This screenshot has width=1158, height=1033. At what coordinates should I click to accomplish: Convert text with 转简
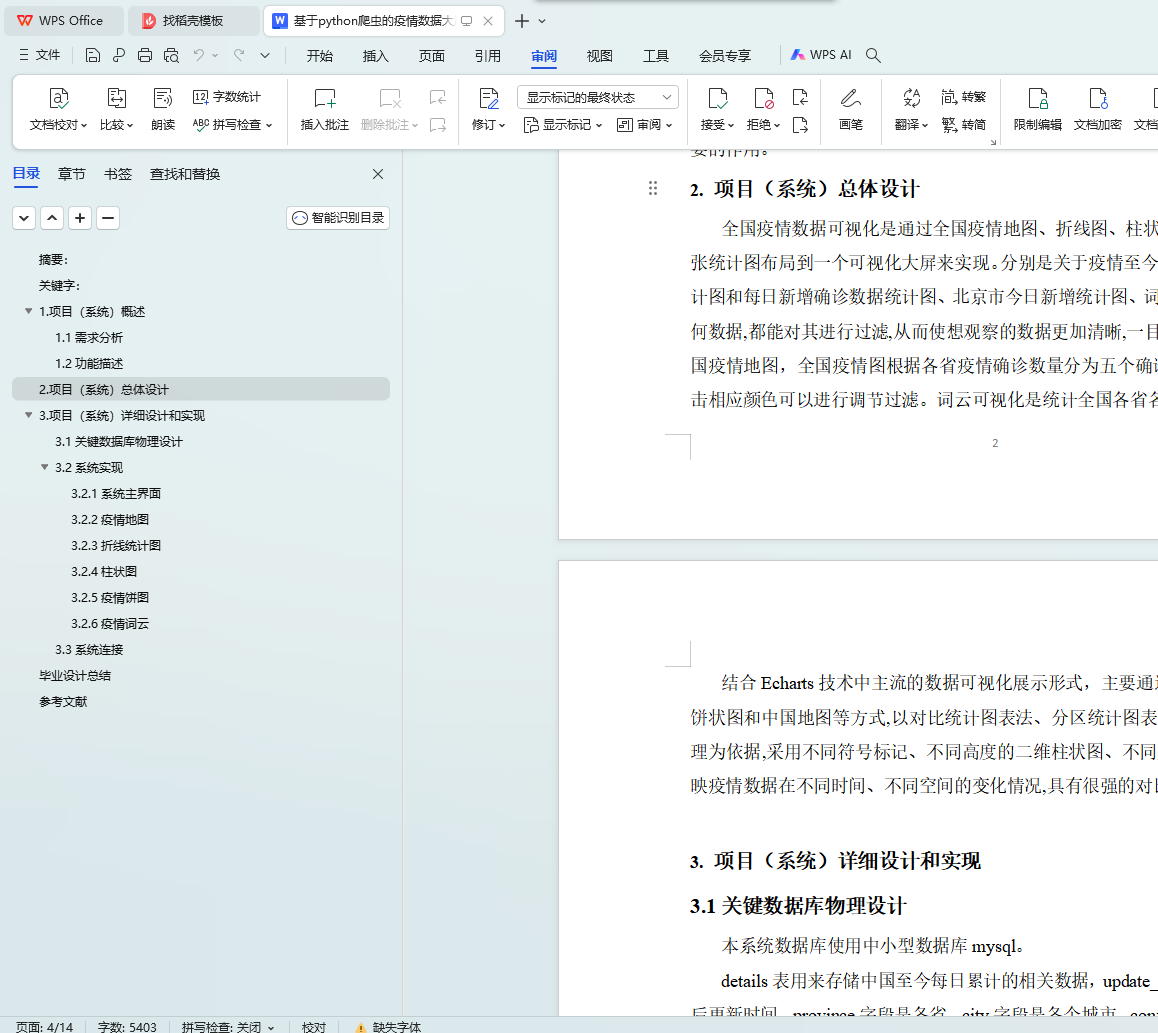point(964,125)
